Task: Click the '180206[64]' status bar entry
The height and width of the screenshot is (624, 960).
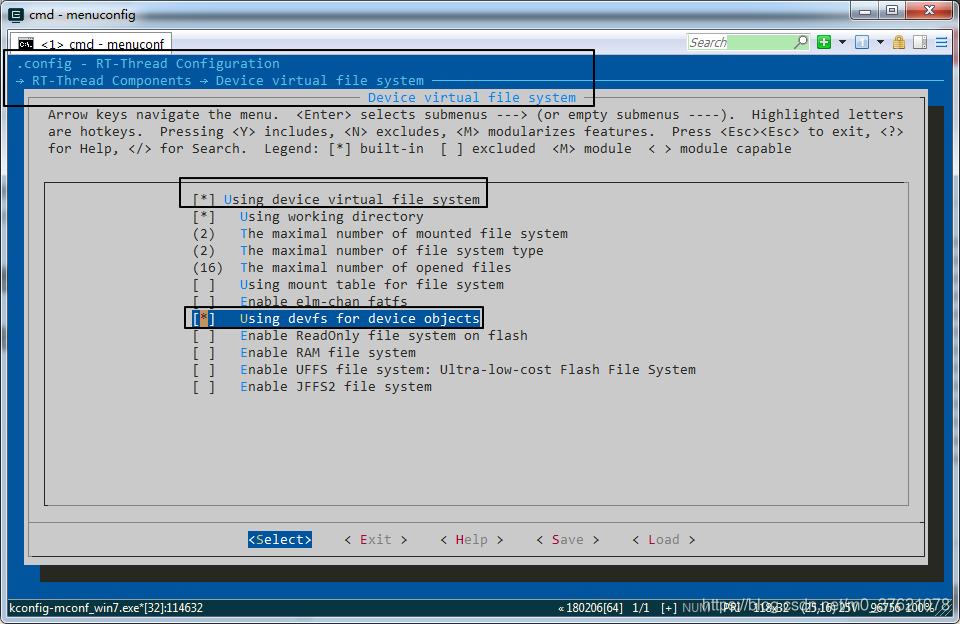Action: coord(590,608)
